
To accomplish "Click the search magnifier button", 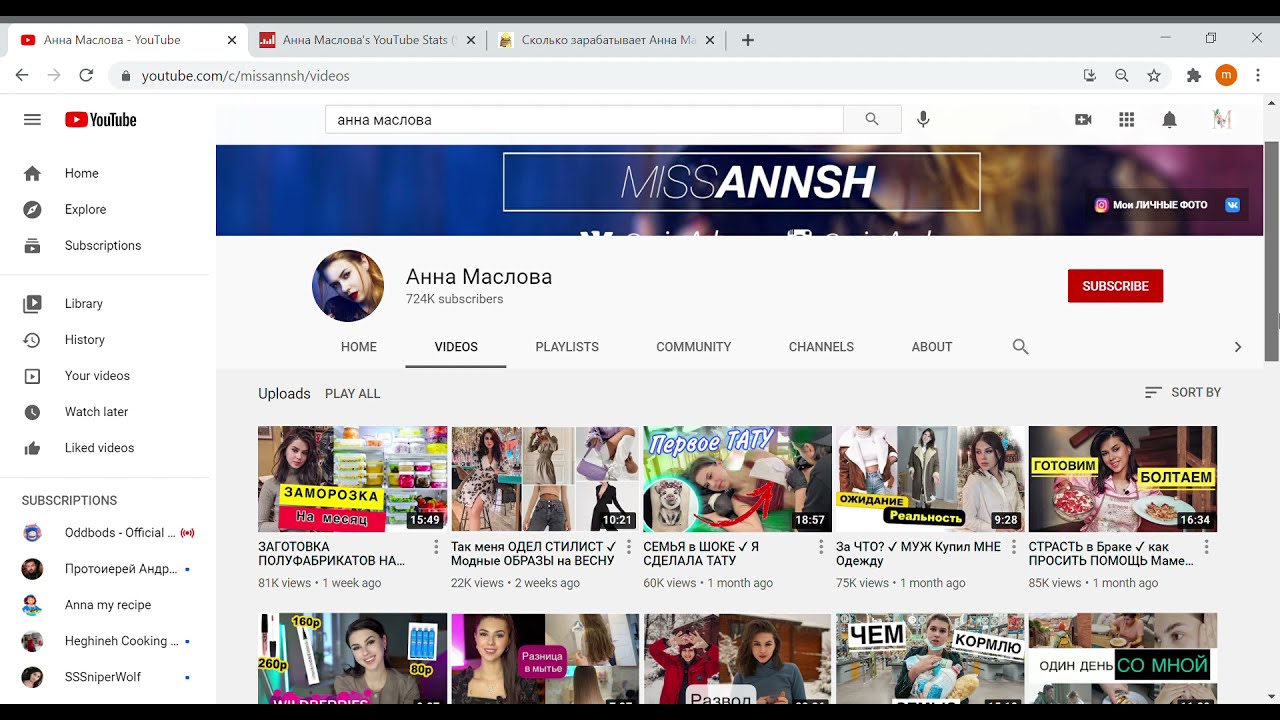I will coord(872,119).
